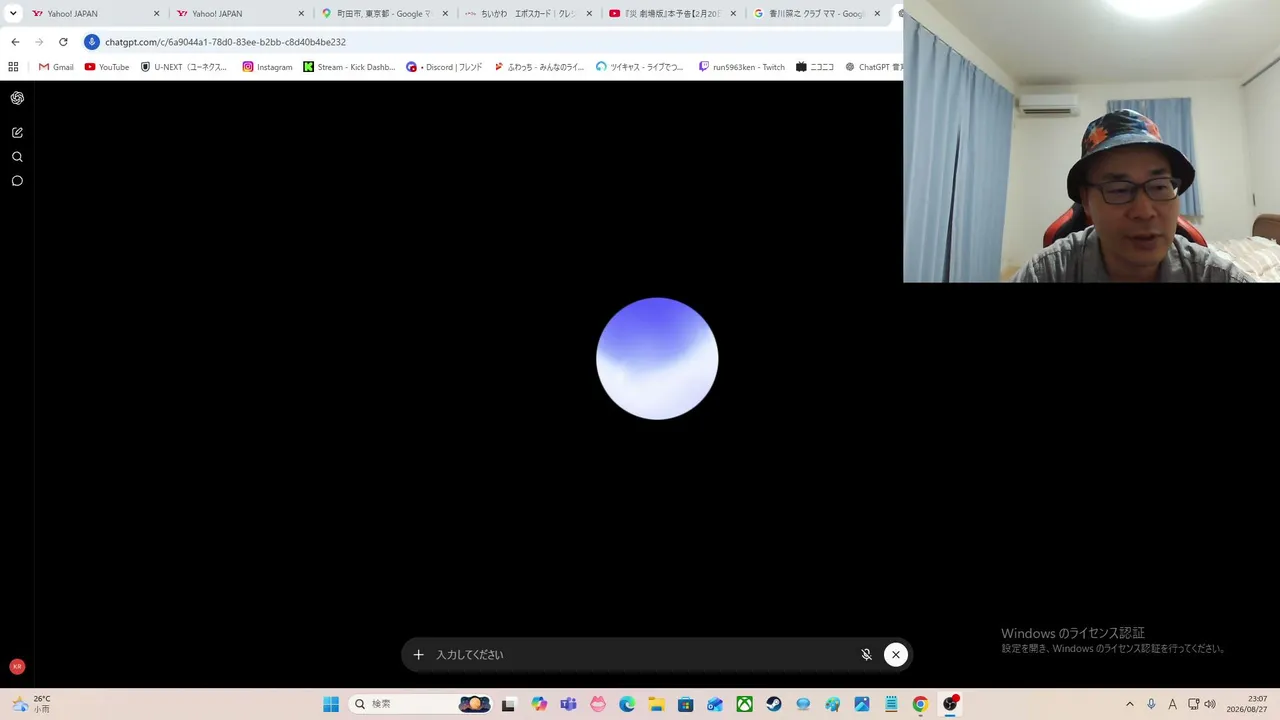
Task: Click the plus attach icon in composer
Action: click(x=418, y=655)
